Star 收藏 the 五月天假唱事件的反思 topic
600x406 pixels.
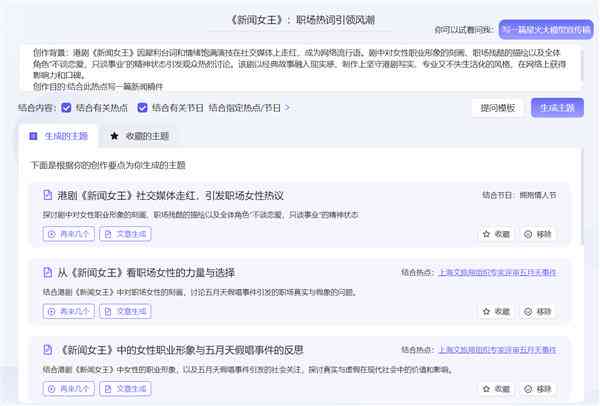[x=496, y=389]
